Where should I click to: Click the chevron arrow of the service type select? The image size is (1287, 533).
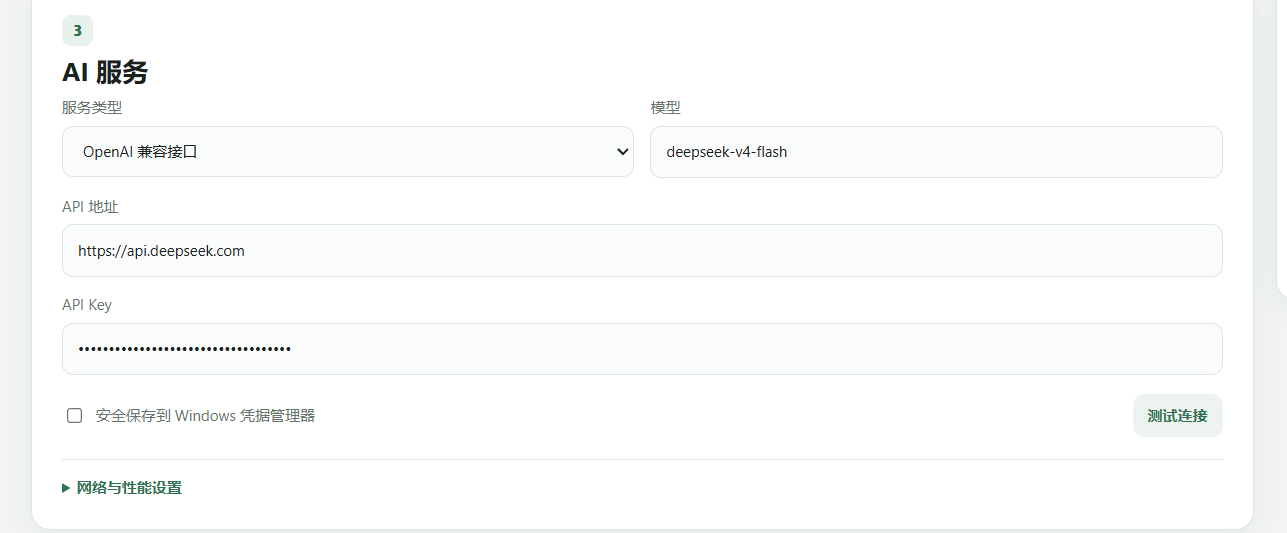(623, 152)
